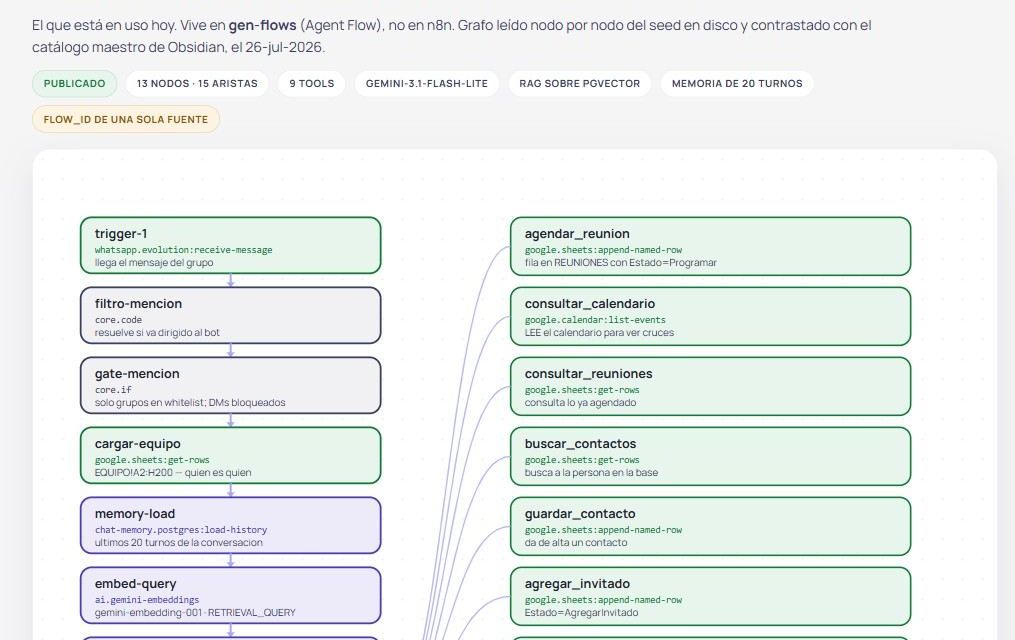Click 'llega el mensaje del grupo' text

point(153,263)
